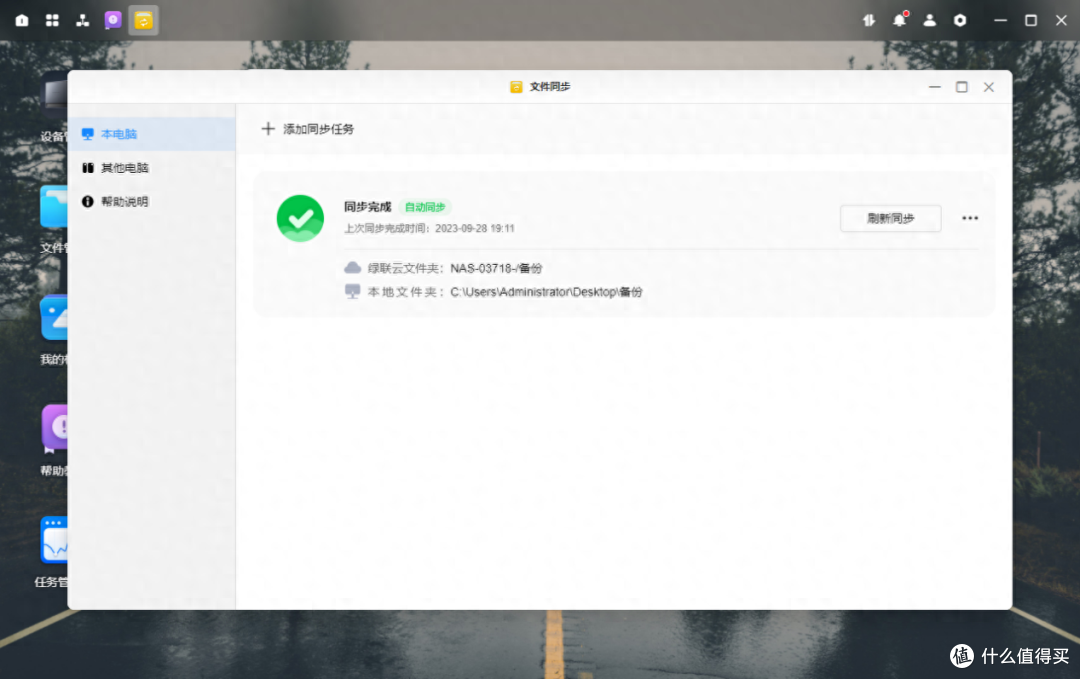Click the local path C:\Users\Administrator\Desktop\备份

pyautogui.click(x=546, y=291)
